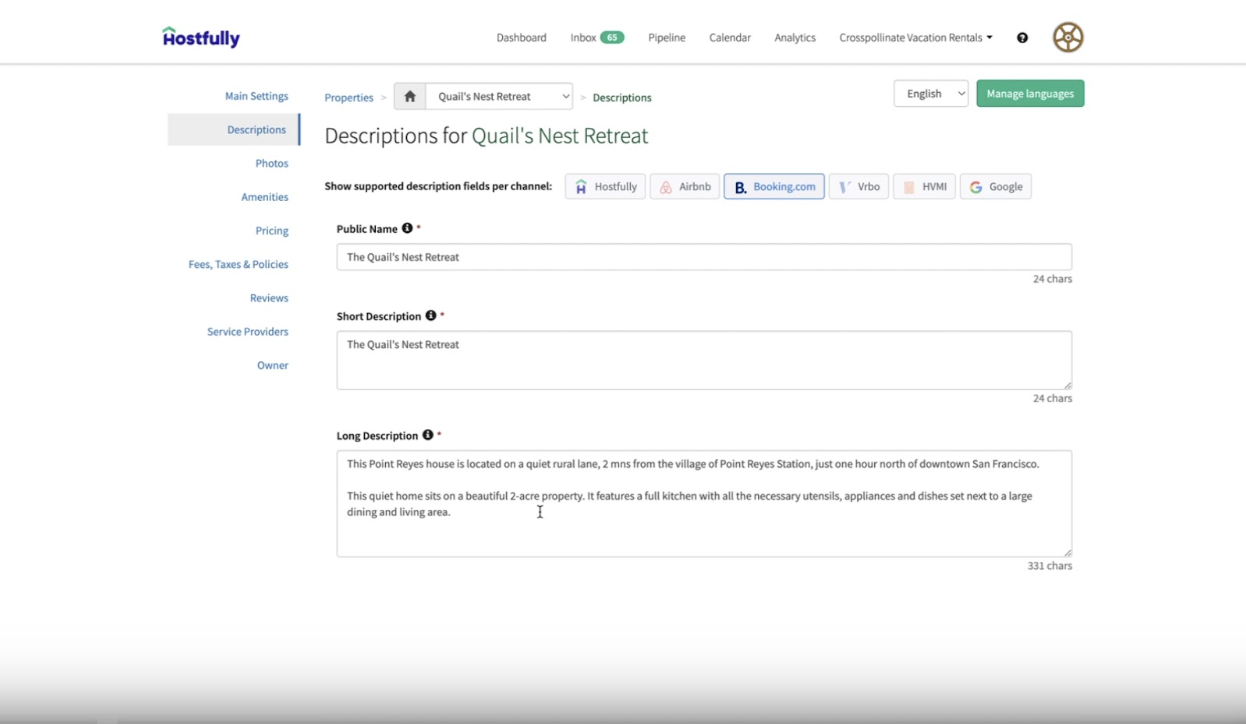
Task: Click the Manage languages button
Action: (1030, 94)
